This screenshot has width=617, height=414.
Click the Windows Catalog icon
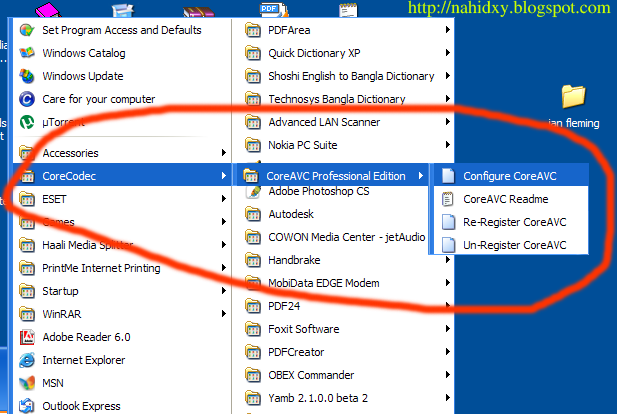pos(27,53)
